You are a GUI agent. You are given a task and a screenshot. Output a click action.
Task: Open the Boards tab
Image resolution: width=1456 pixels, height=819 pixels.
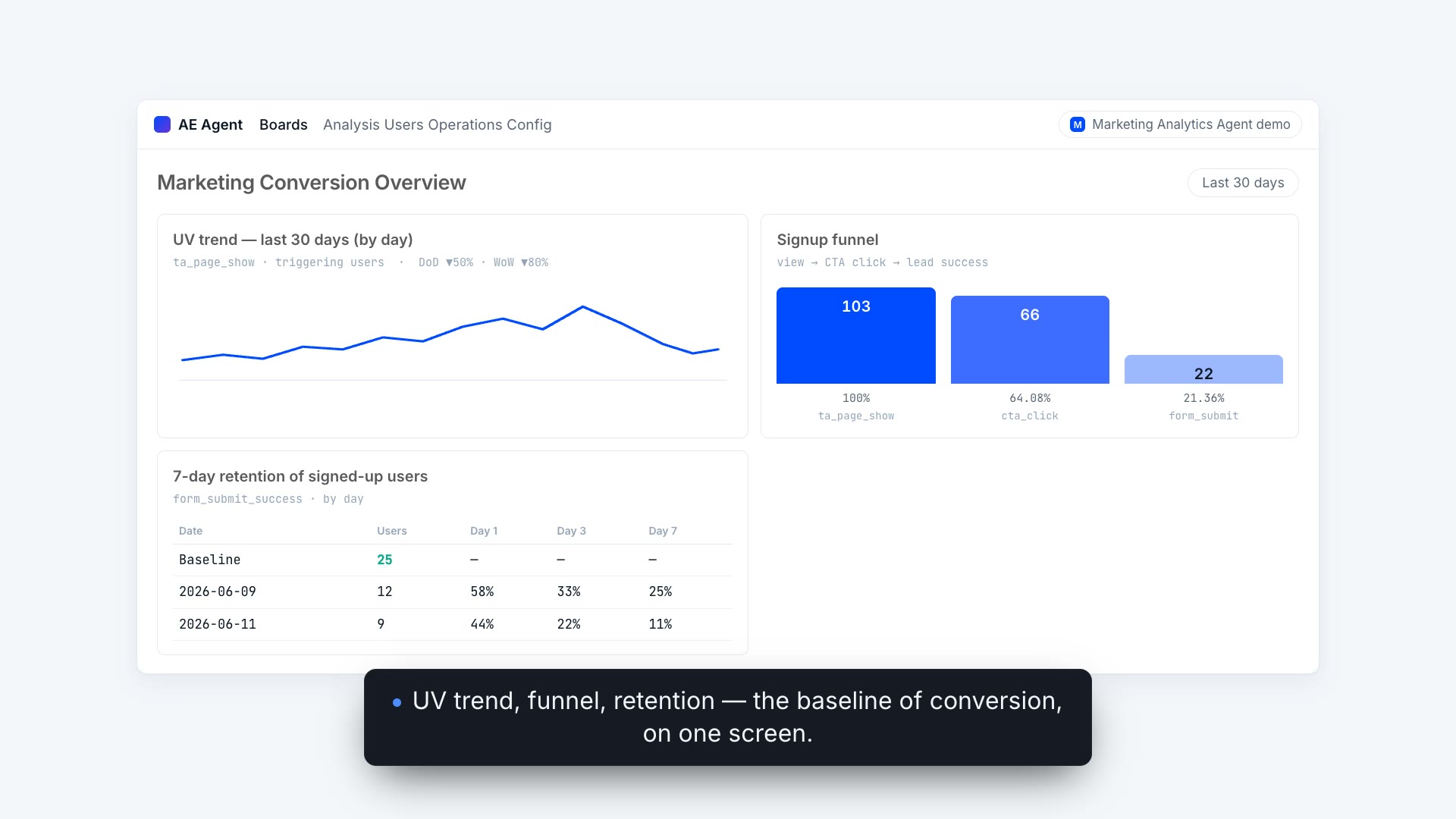284,124
